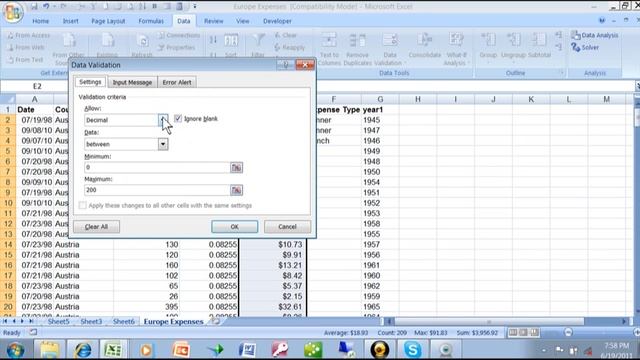Open the What-If Analysis icon
This screenshot has height=360, width=640.
(456, 40)
